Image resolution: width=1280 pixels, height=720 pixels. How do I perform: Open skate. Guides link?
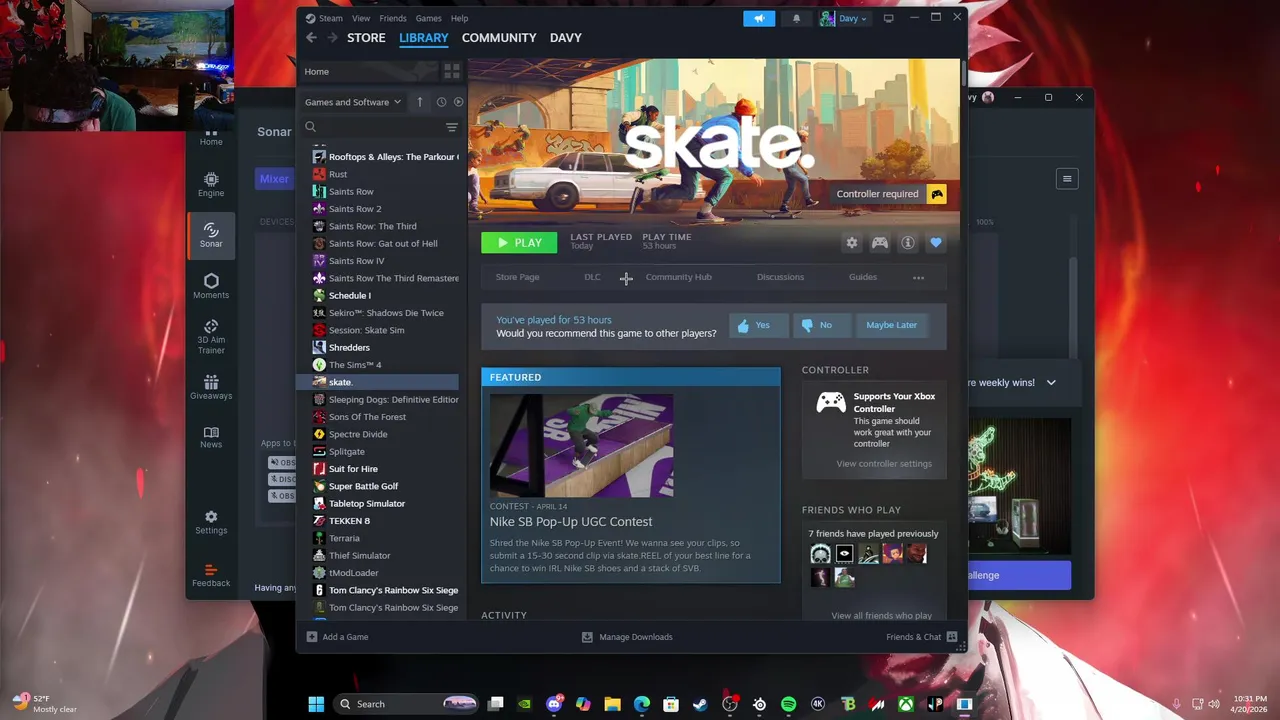863,277
